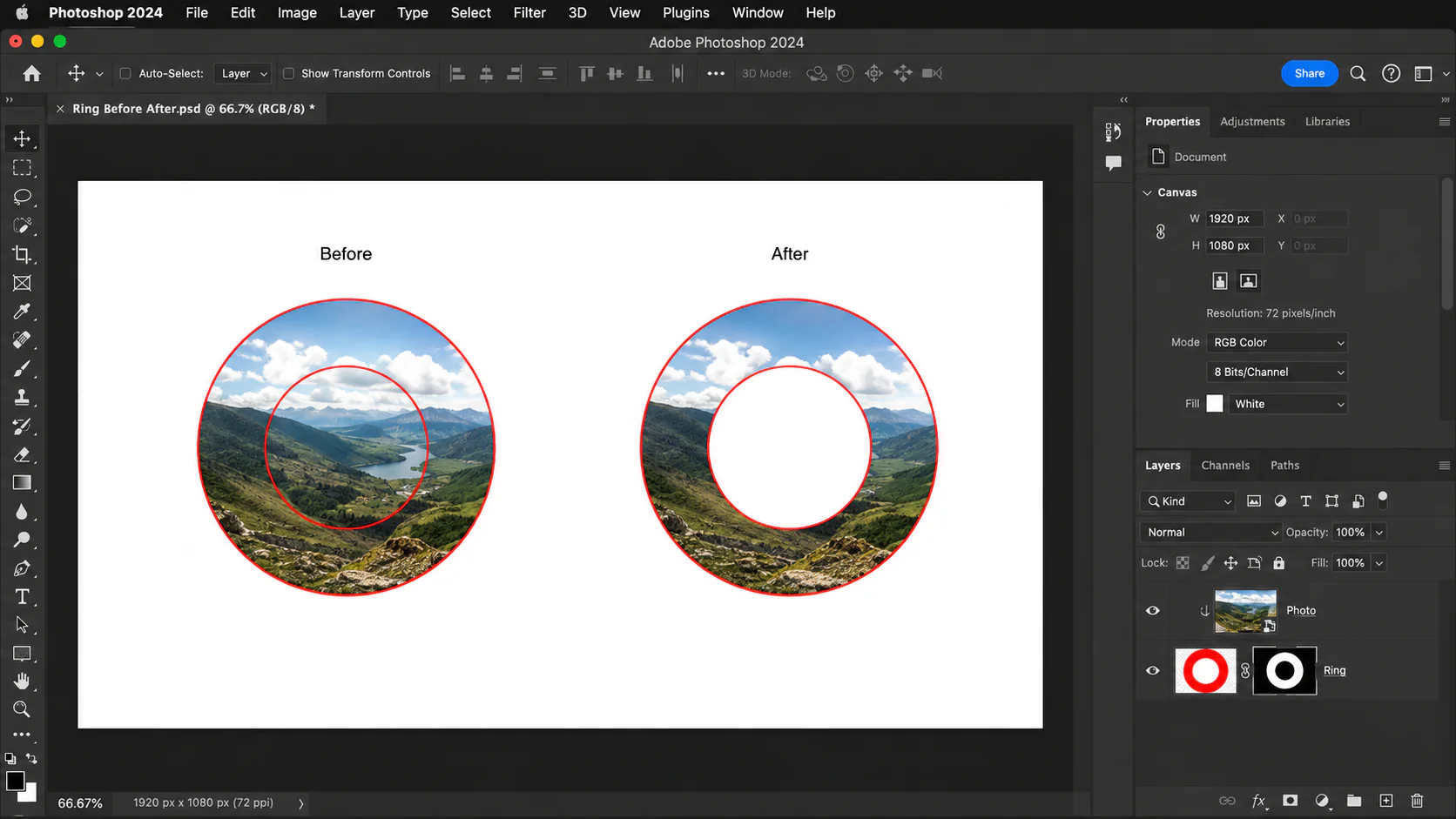The width and height of the screenshot is (1456, 819).
Task: Select the Photo layer thumbnail
Action: 1245,611
